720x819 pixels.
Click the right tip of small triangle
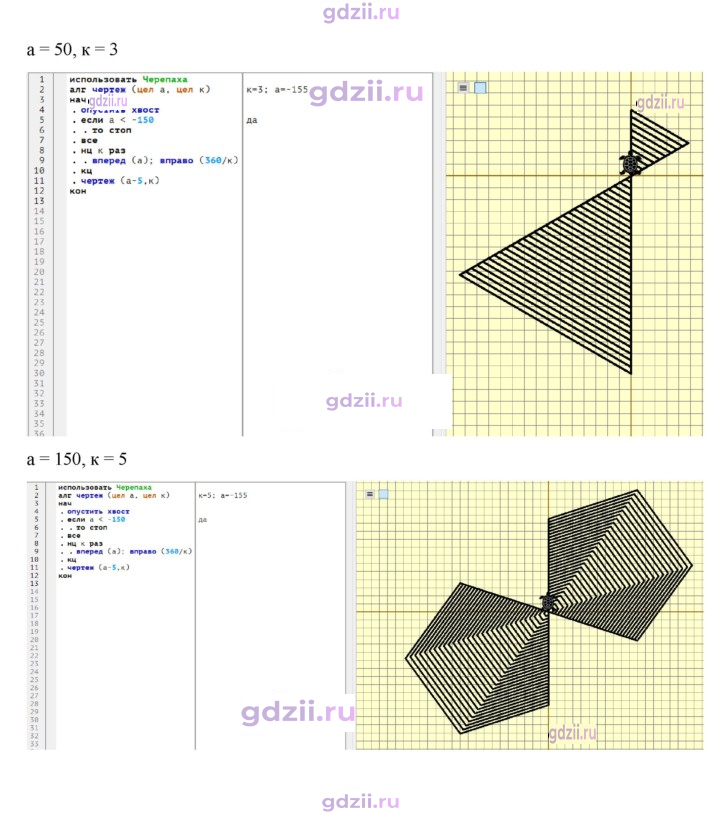[688, 142]
